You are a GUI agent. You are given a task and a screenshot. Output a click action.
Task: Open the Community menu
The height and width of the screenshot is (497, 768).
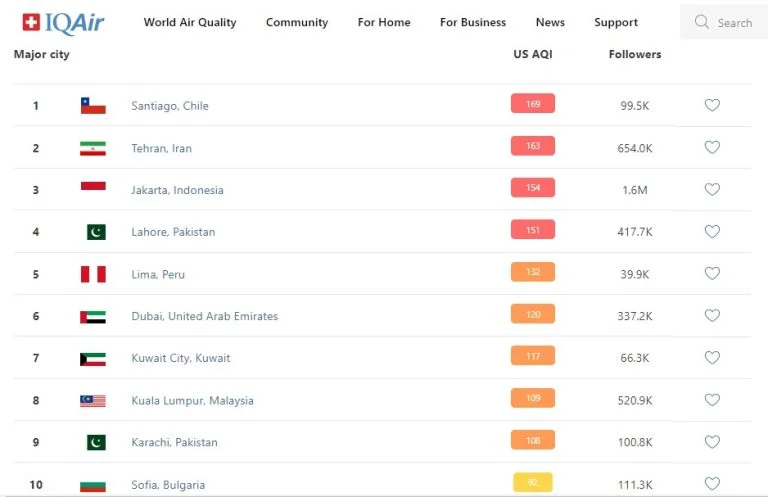point(297,23)
